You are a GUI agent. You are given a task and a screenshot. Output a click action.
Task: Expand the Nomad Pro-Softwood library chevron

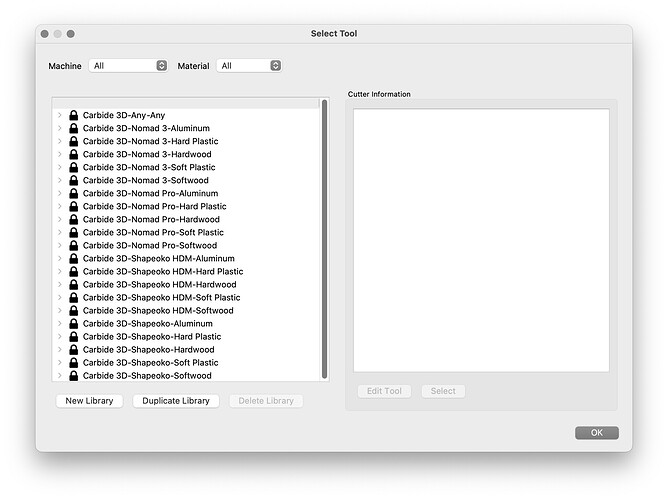pos(60,245)
